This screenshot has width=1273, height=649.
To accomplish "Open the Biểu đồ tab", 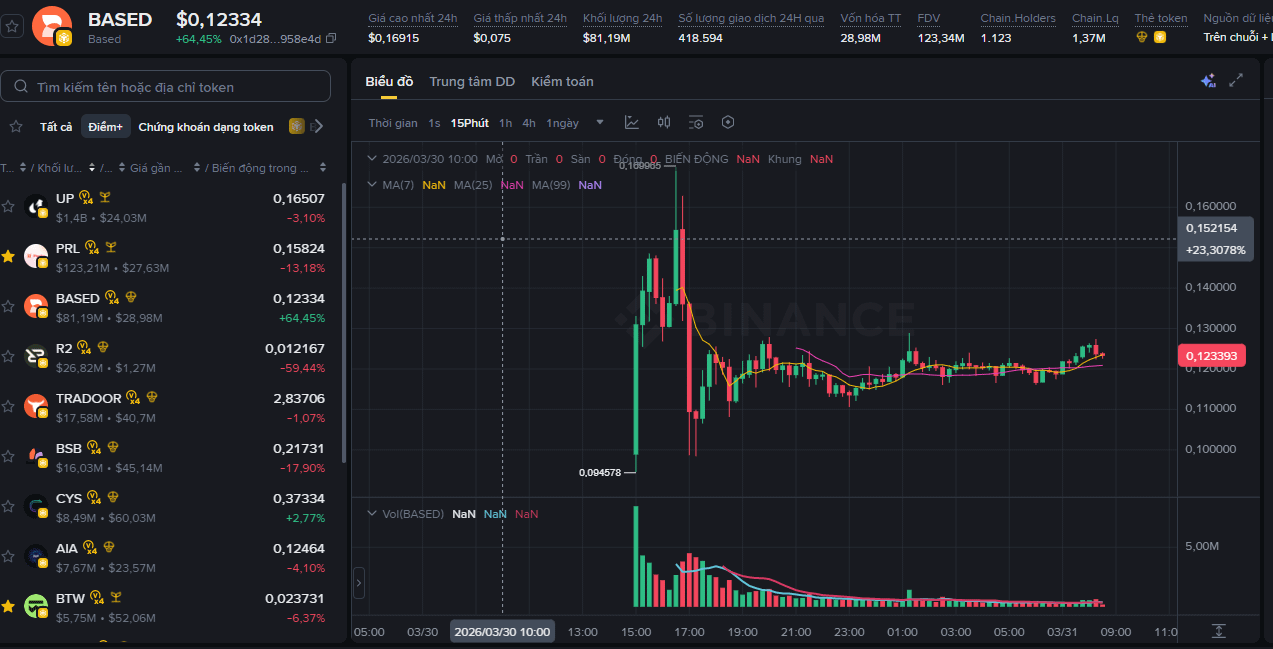I will click(389, 81).
